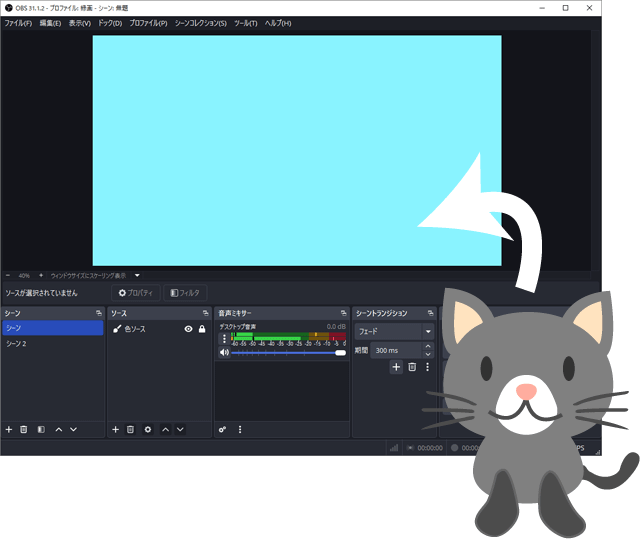This screenshot has height=539, width=640.
Task: Click the プロパティ button
Action: tap(136, 293)
